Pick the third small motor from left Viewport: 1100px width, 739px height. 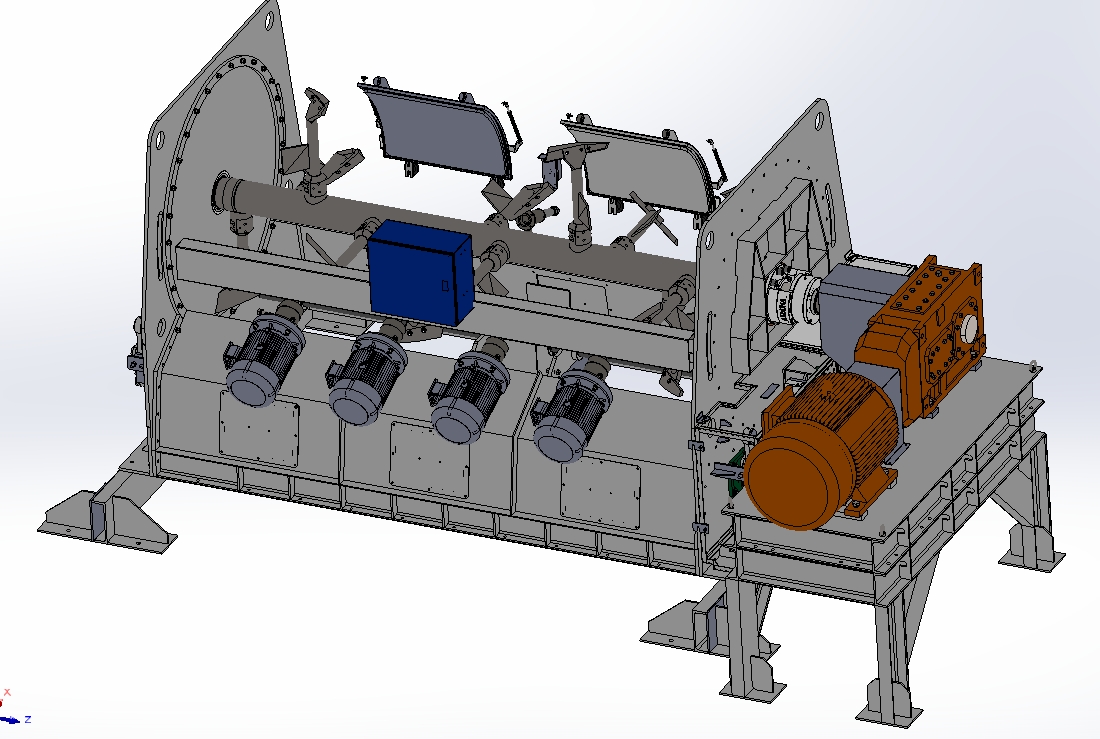tap(468, 393)
